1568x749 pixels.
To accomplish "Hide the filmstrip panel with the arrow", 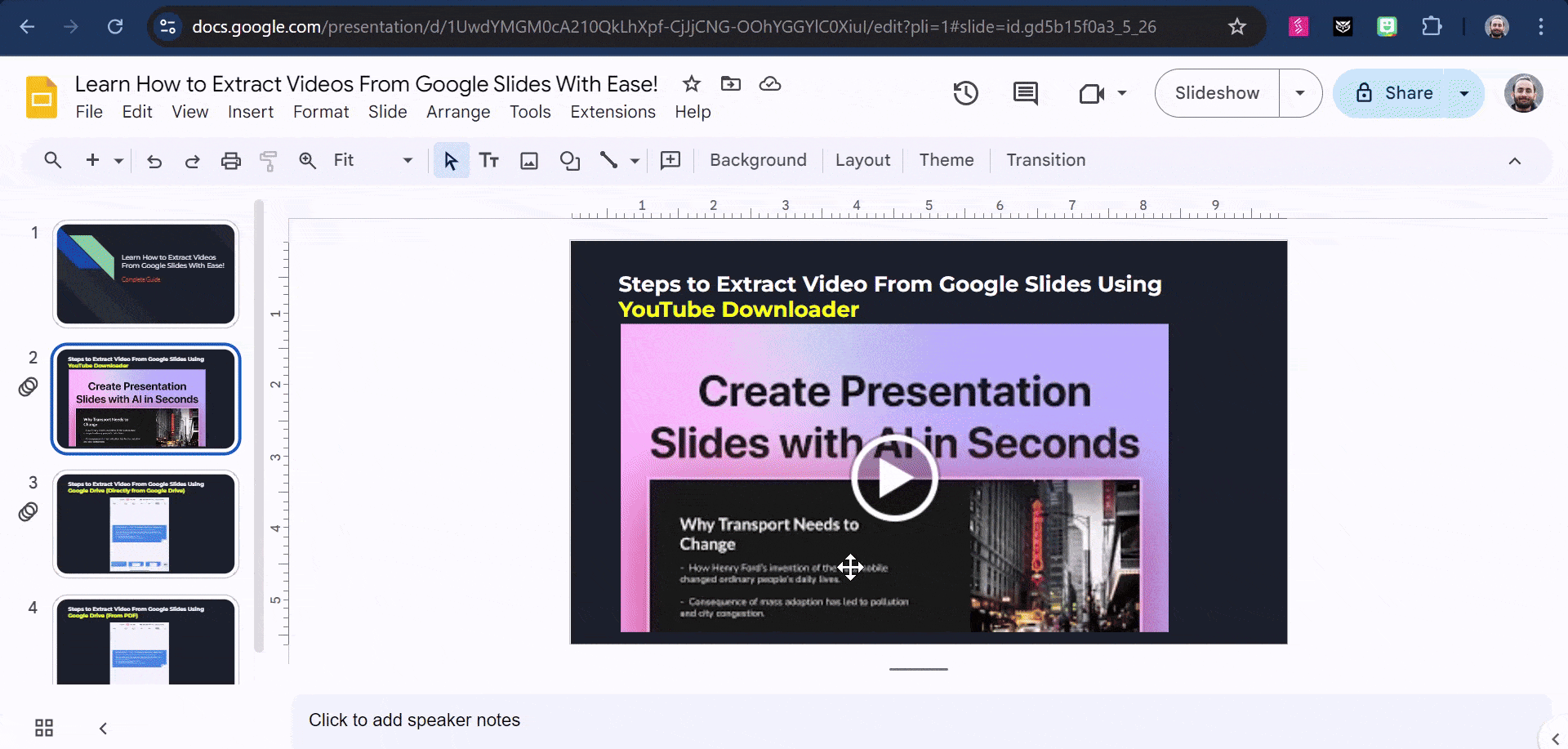I will pyautogui.click(x=103, y=727).
